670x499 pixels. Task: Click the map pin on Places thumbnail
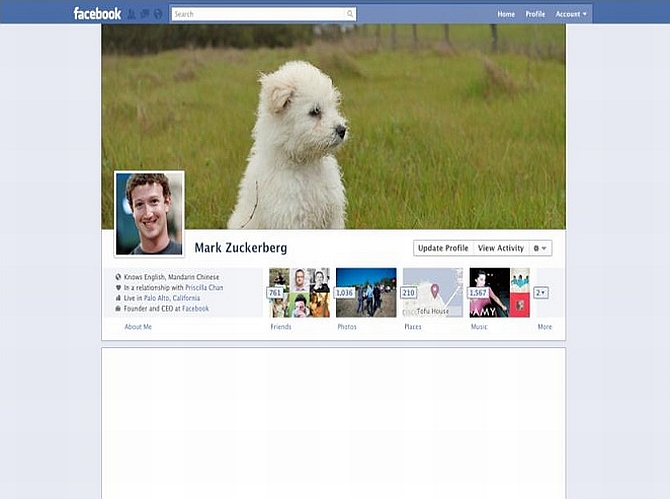pos(435,291)
